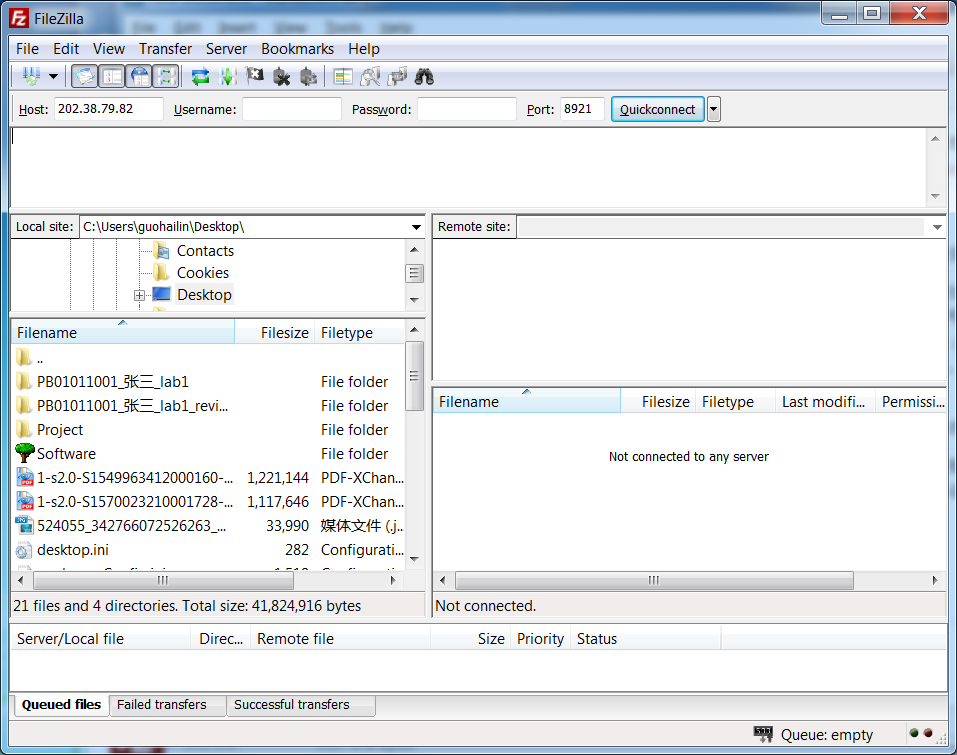Search files with the binoculars icon

click(x=424, y=76)
